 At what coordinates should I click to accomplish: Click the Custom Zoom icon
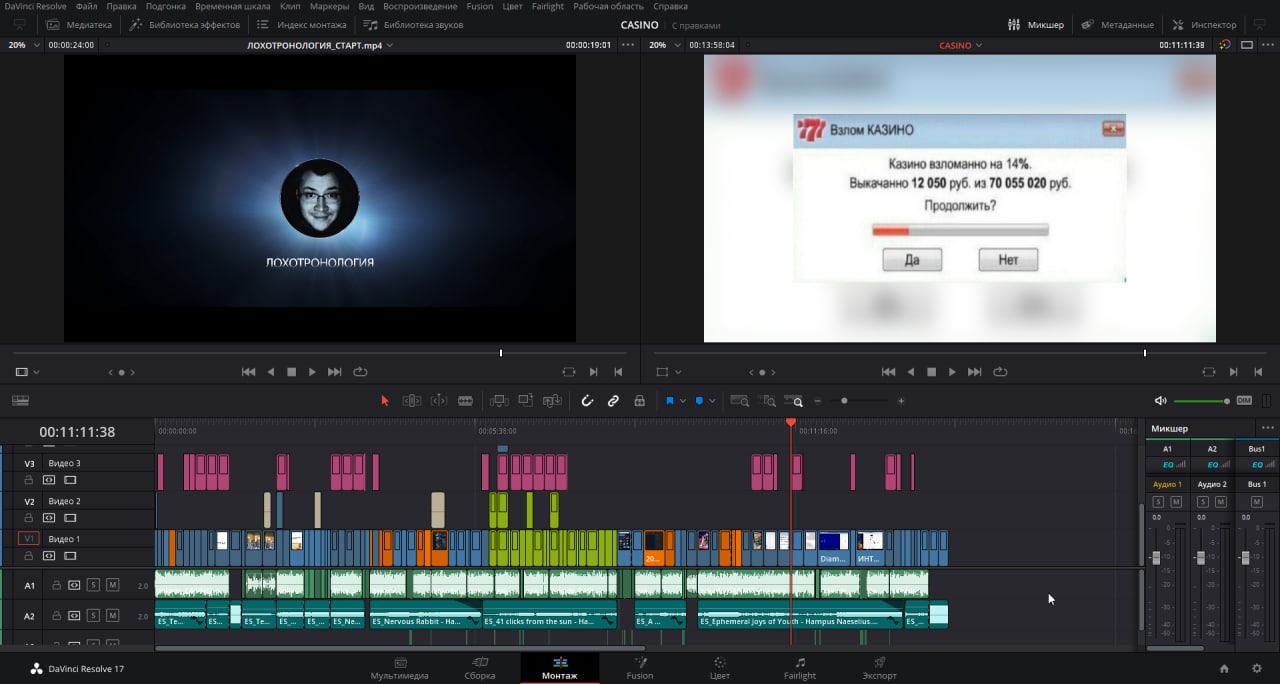pyautogui.click(x=794, y=400)
